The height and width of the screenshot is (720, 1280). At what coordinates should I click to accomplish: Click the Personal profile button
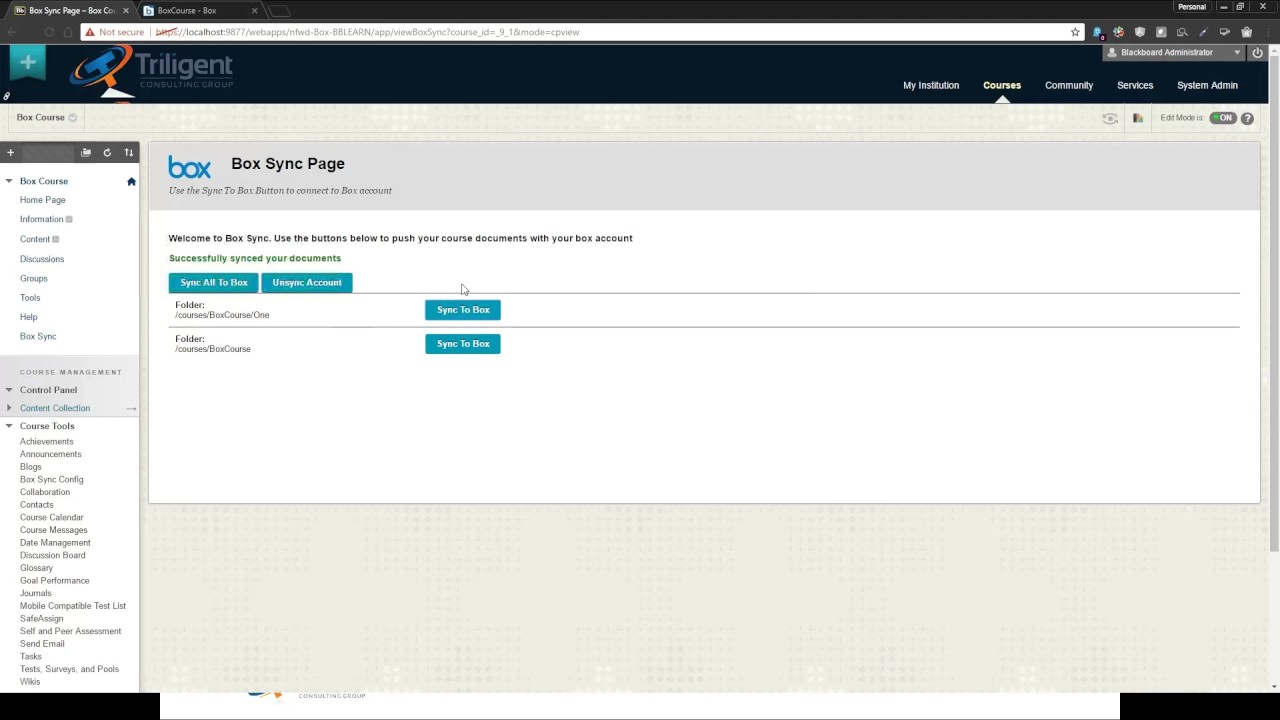(x=1192, y=7)
